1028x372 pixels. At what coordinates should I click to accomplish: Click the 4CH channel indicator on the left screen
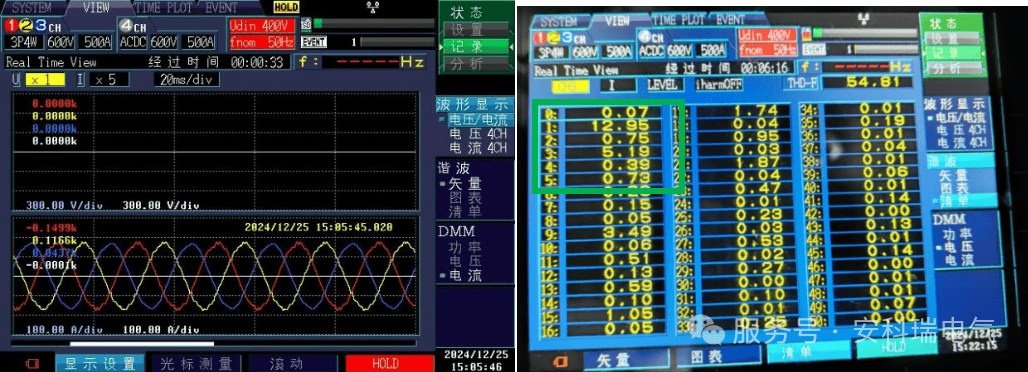134,26
